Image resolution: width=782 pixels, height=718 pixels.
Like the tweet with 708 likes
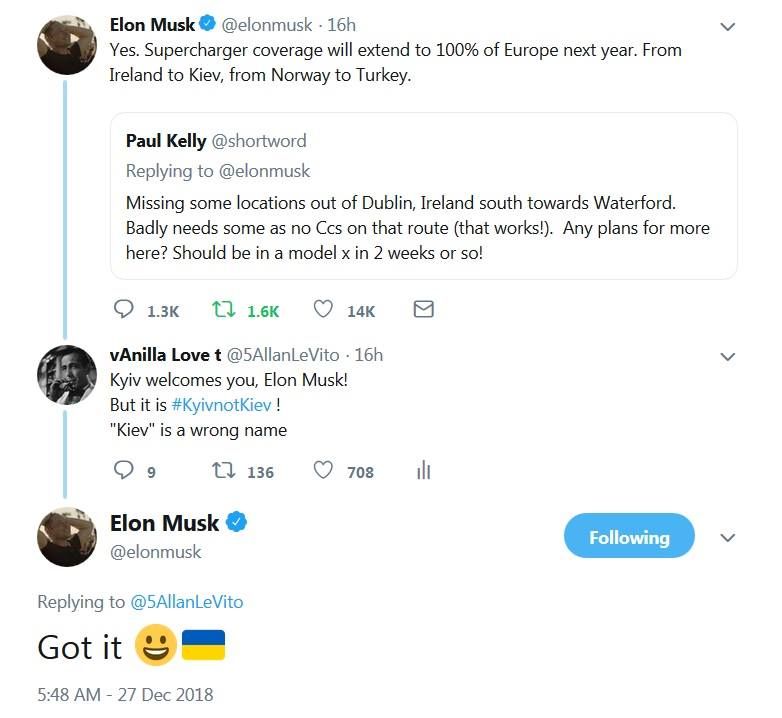(x=323, y=470)
